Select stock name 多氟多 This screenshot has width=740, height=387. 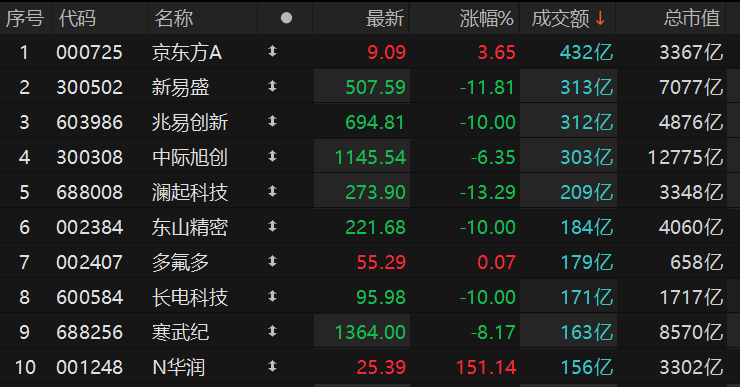tap(180, 262)
